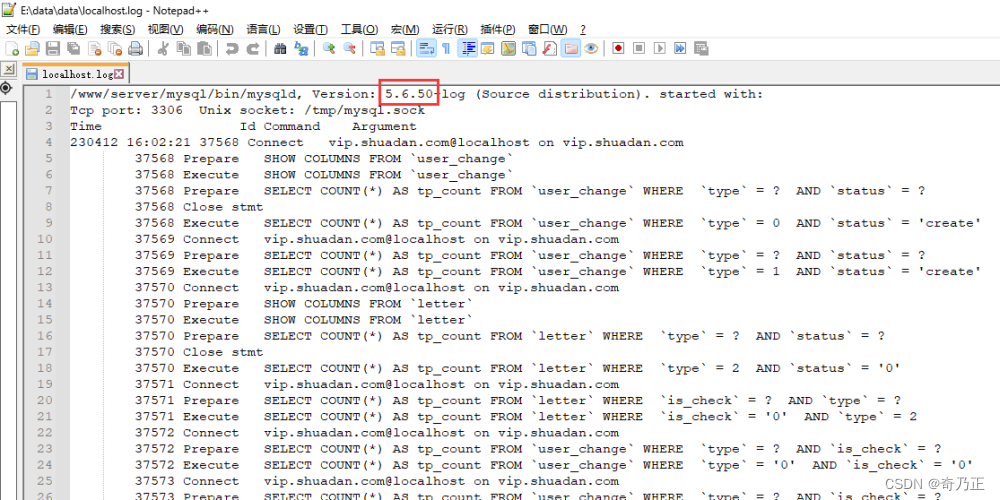The height and width of the screenshot is (500, 1000).
Task: Click '37568 Close stmt' on line 8
Action: click(199, 207)
